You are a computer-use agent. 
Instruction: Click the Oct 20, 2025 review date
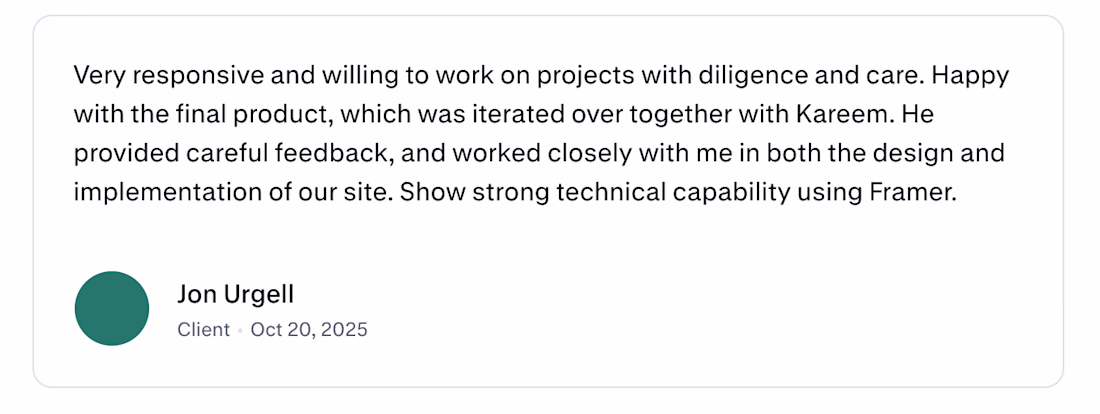click(x=309, y=329)
